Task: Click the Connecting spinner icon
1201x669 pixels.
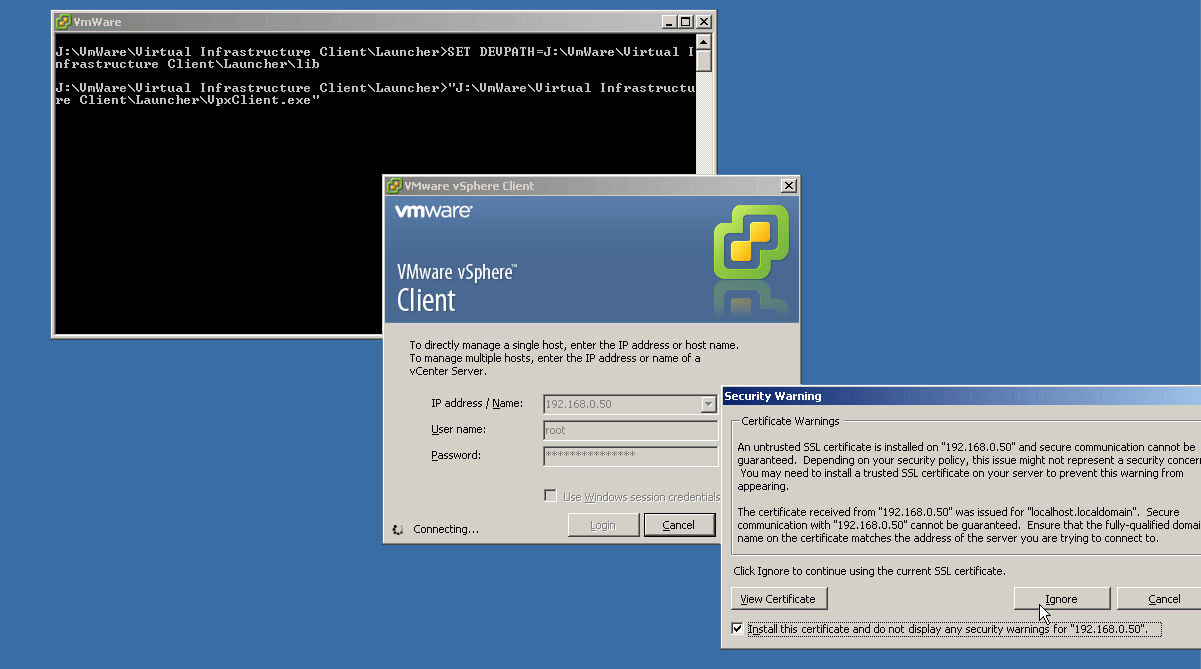Action: click(x=398, y=529)
